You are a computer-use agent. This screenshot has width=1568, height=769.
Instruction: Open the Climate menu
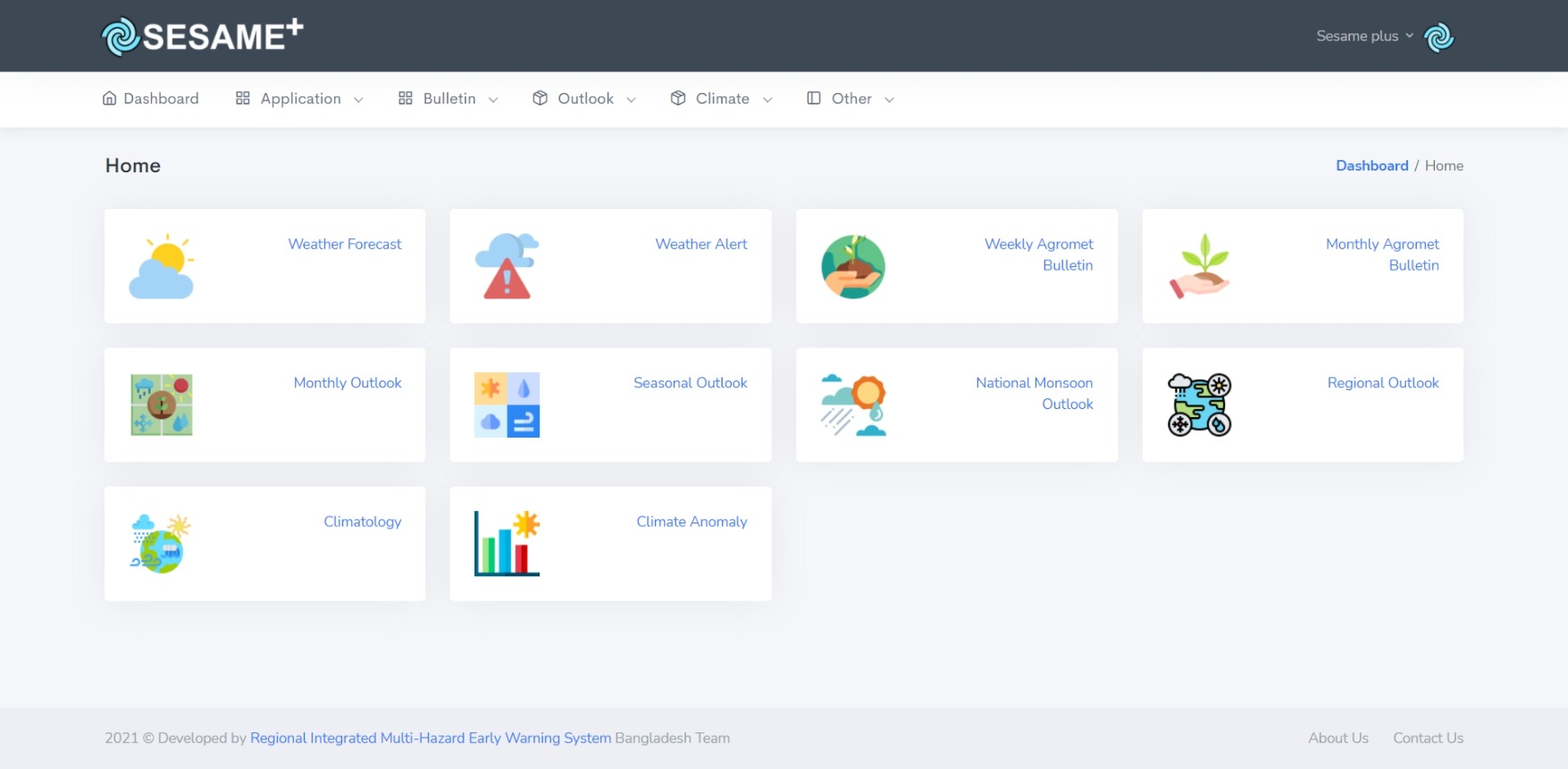click(x=722, y=98)
